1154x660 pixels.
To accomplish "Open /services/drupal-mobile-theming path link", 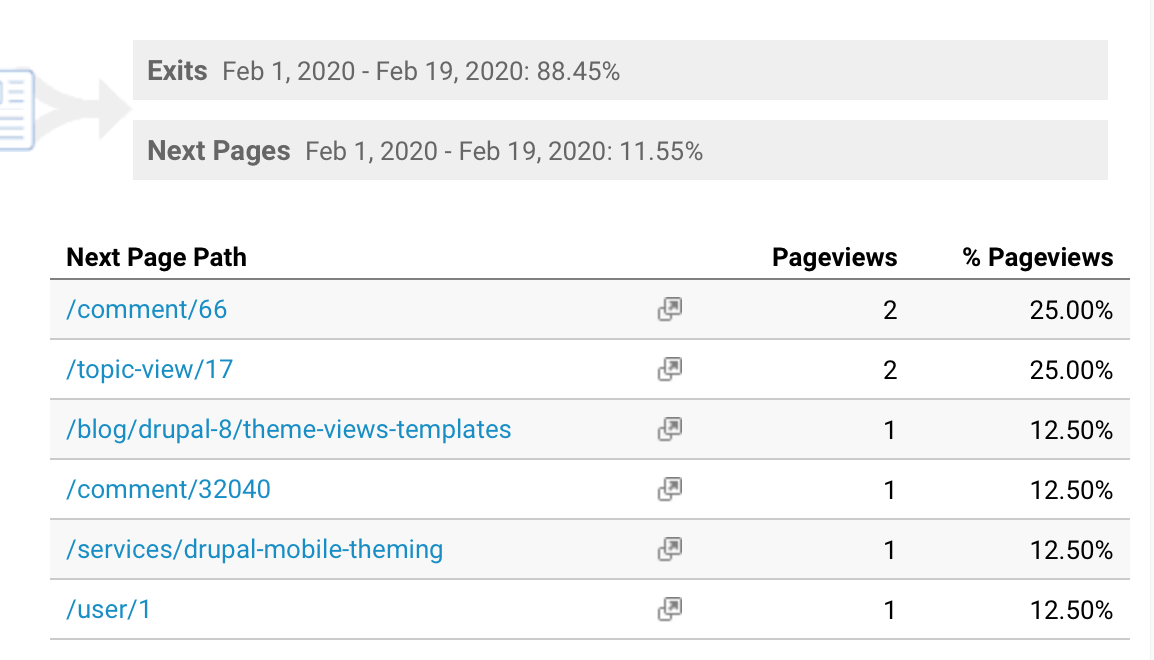I will click(255, 550).
